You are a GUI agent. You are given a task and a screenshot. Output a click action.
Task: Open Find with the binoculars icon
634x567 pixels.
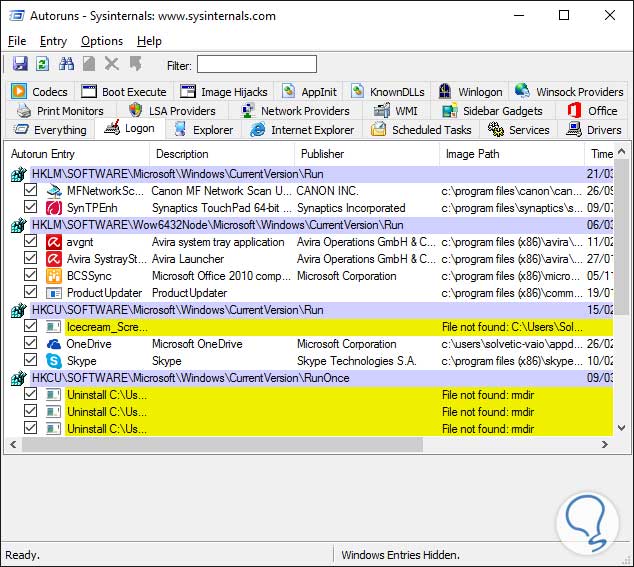tap(67, 64)
